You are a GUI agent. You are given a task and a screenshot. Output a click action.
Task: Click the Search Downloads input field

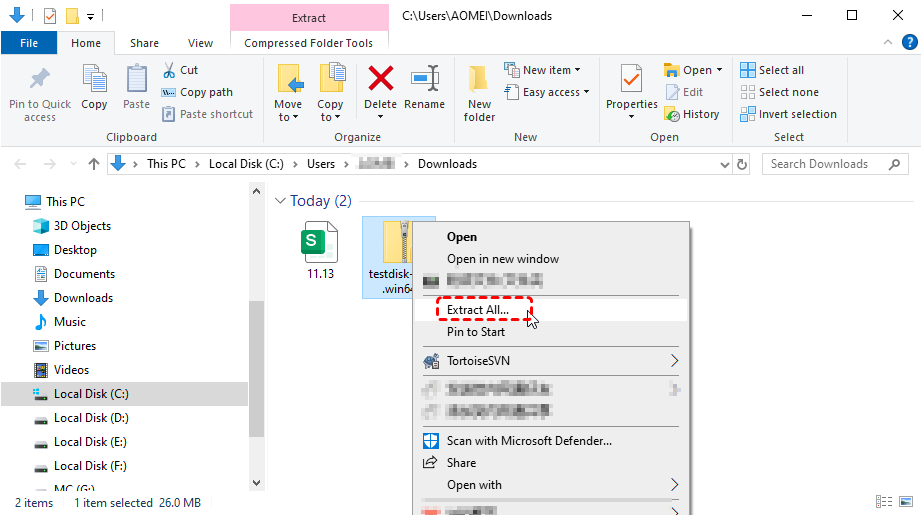coord(830,164)
